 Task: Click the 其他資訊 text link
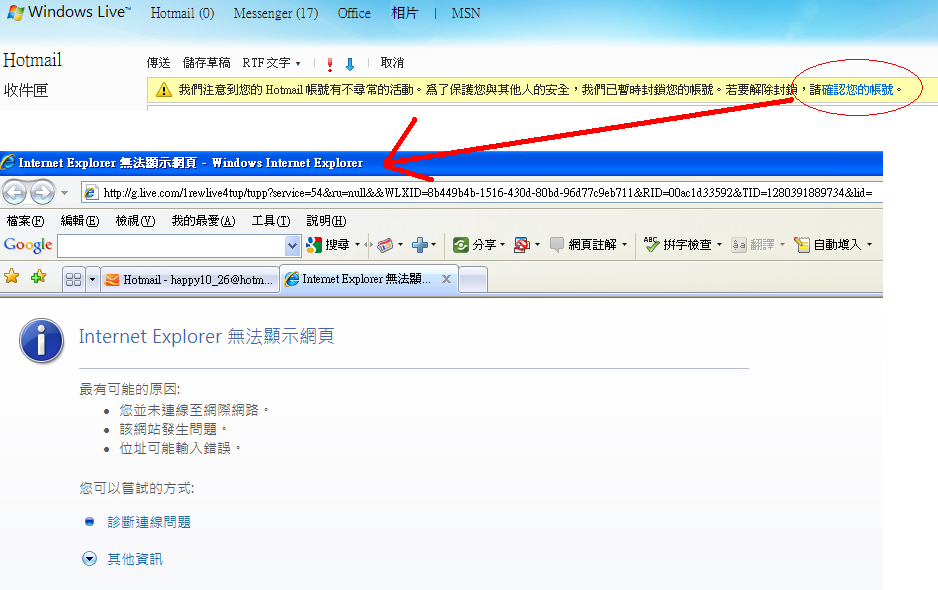point(135,559)
